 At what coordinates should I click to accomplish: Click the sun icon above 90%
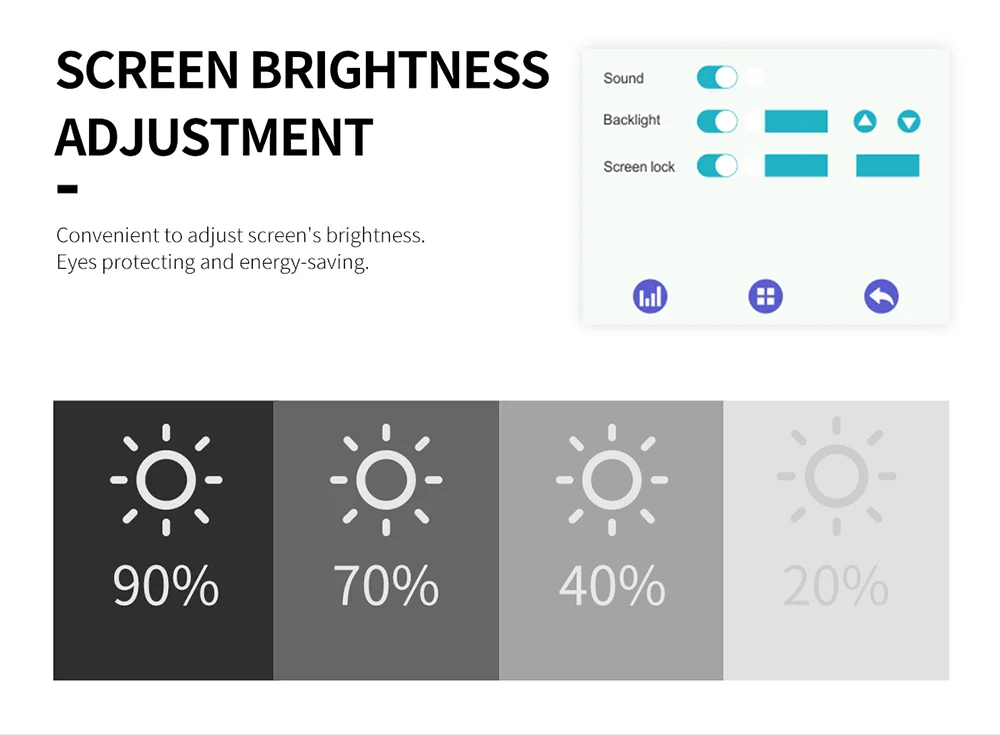tap(166, 480)
